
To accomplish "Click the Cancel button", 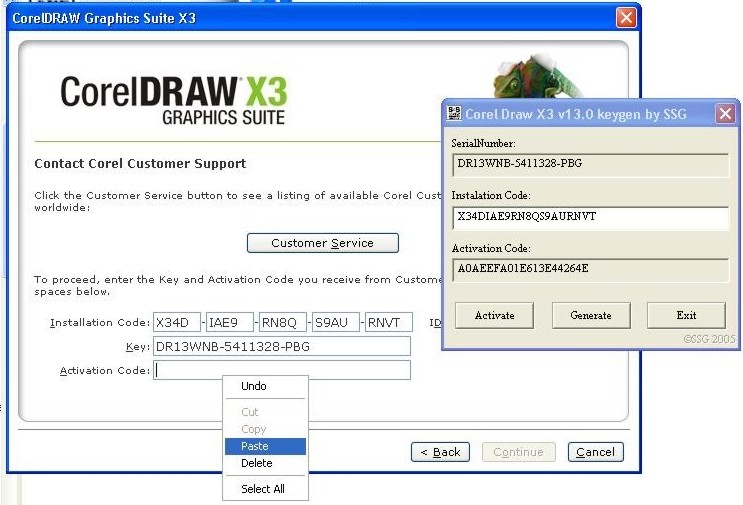I will click(596, 452).
